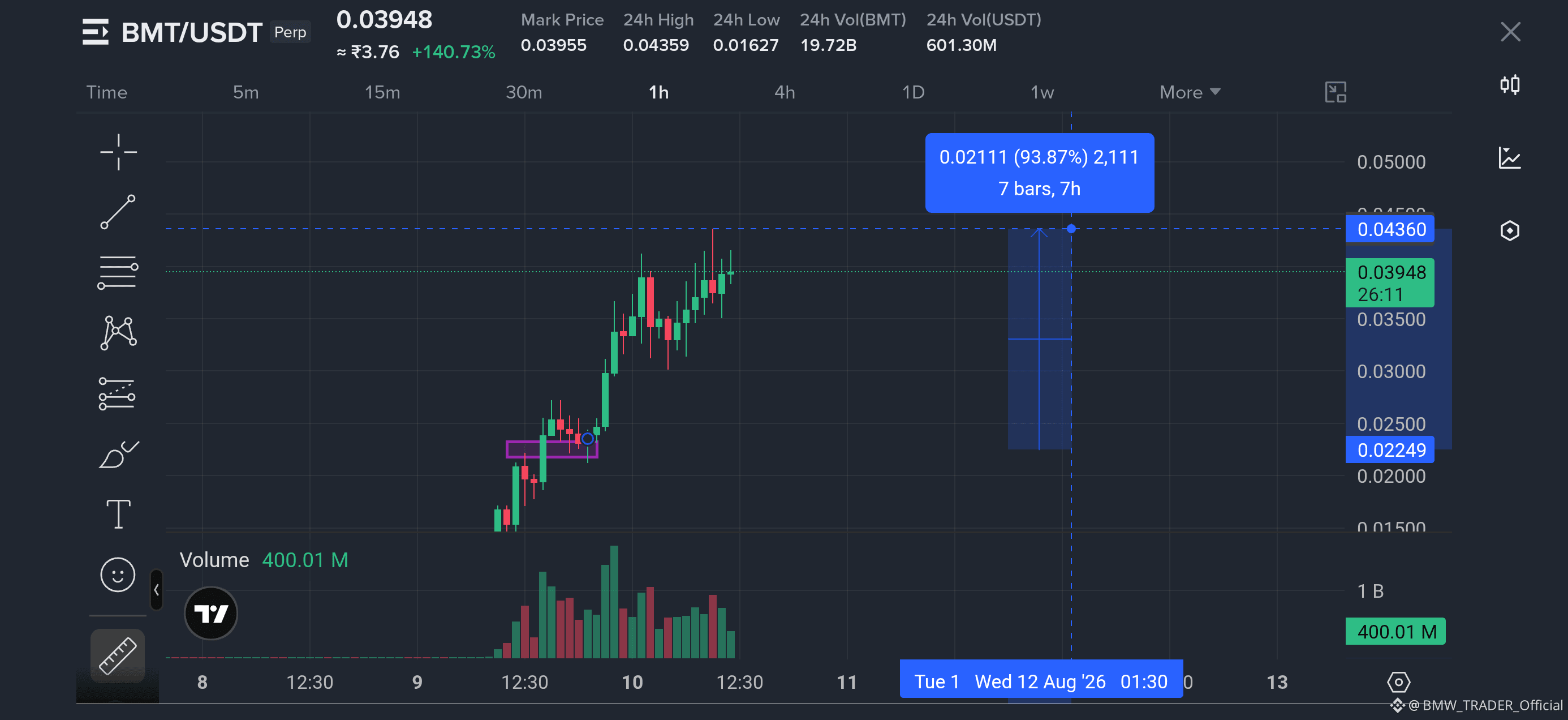Select the ruler measure tool
The height and width of the screenshot is (720, 1568).
(x=118, y=655)
